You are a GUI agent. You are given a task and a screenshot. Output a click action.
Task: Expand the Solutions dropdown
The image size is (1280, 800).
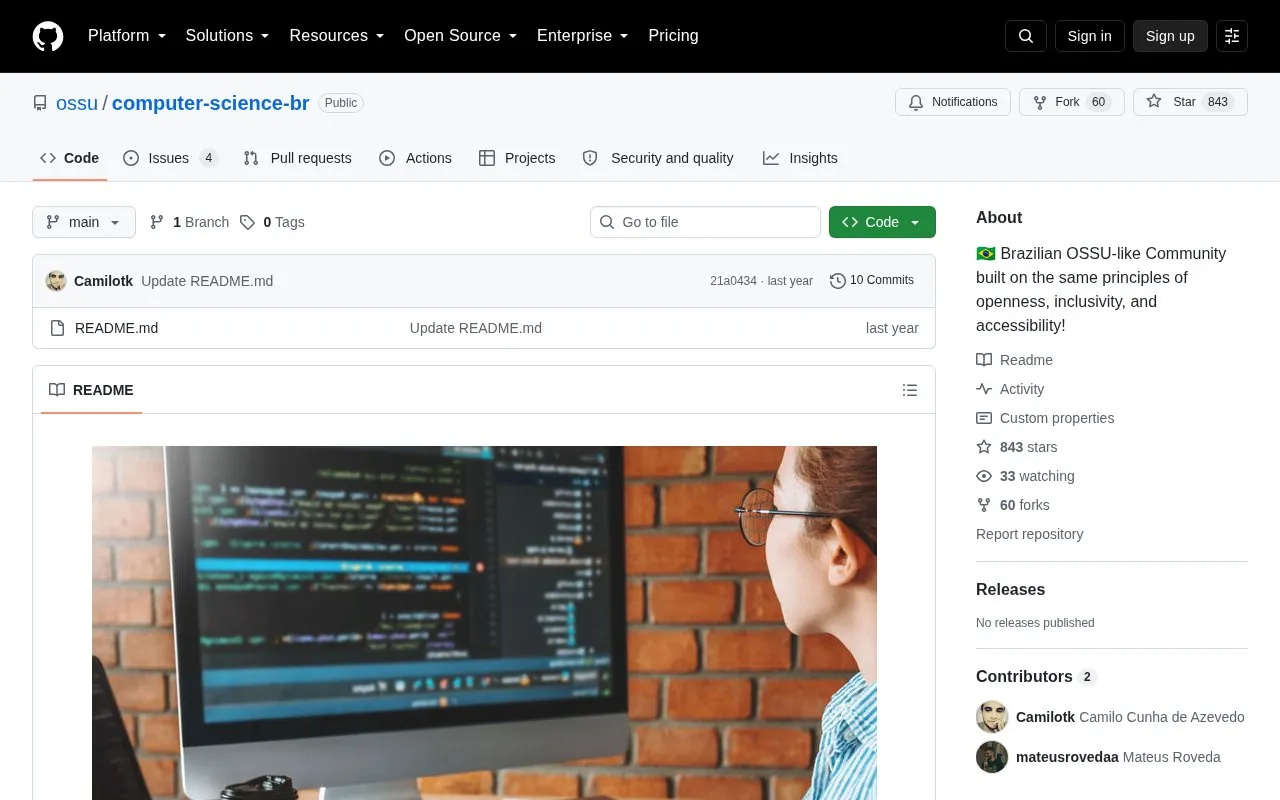click(227, 36)
